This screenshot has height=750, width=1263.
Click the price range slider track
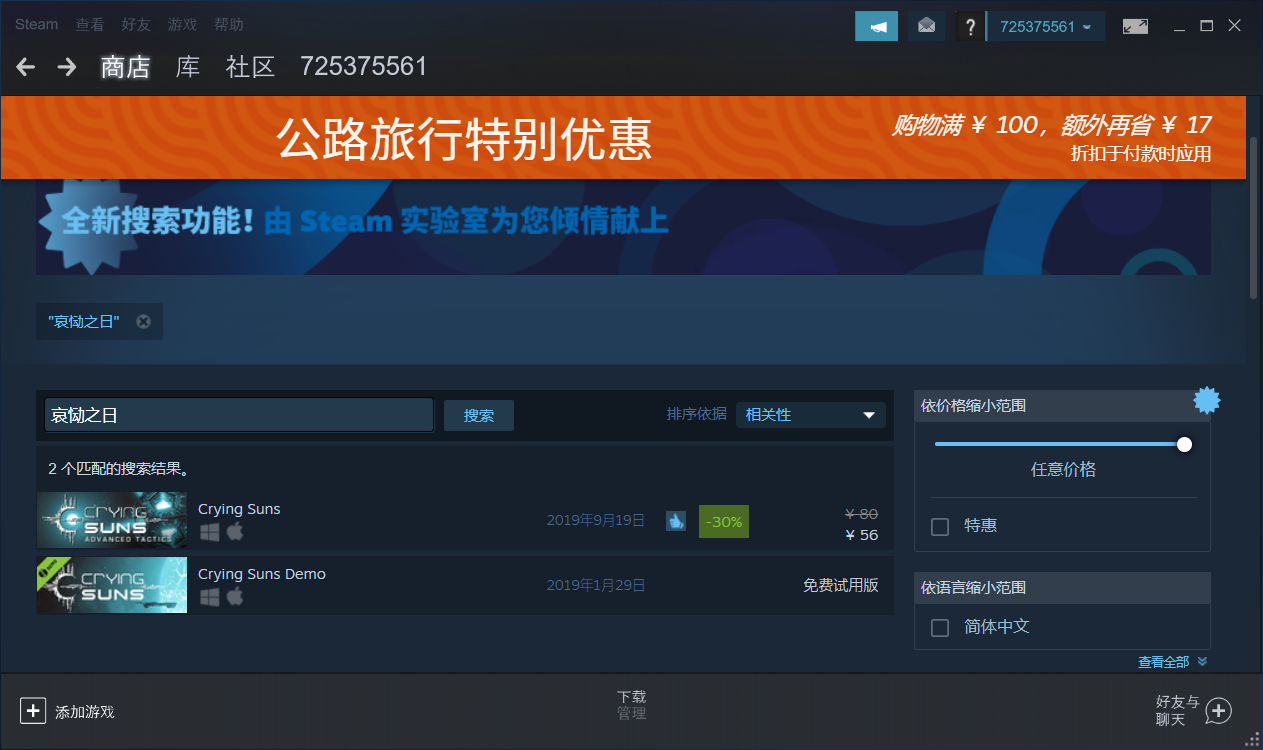1060,444
